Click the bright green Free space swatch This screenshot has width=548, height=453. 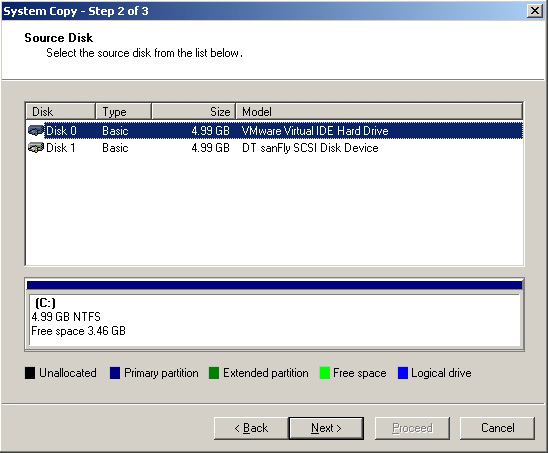coord(325,373)
